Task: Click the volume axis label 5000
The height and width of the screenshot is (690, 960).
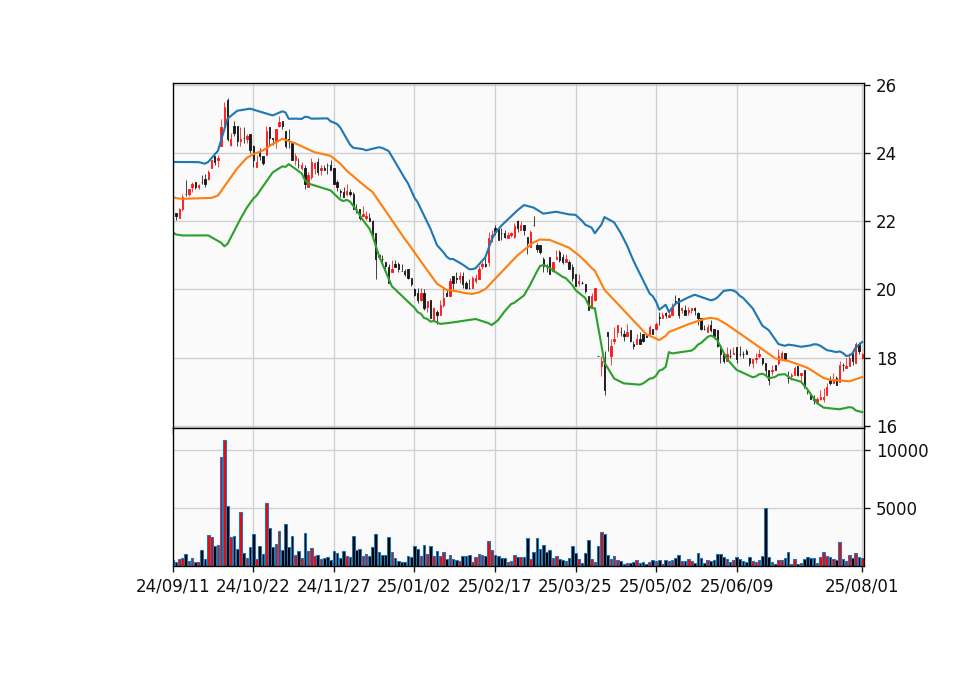Action: [897, 509]
